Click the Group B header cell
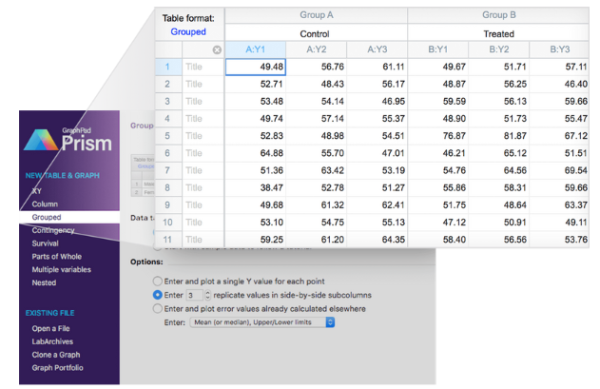Image resolution: width=600 pixels, height=389 pixels. point(499,15)
